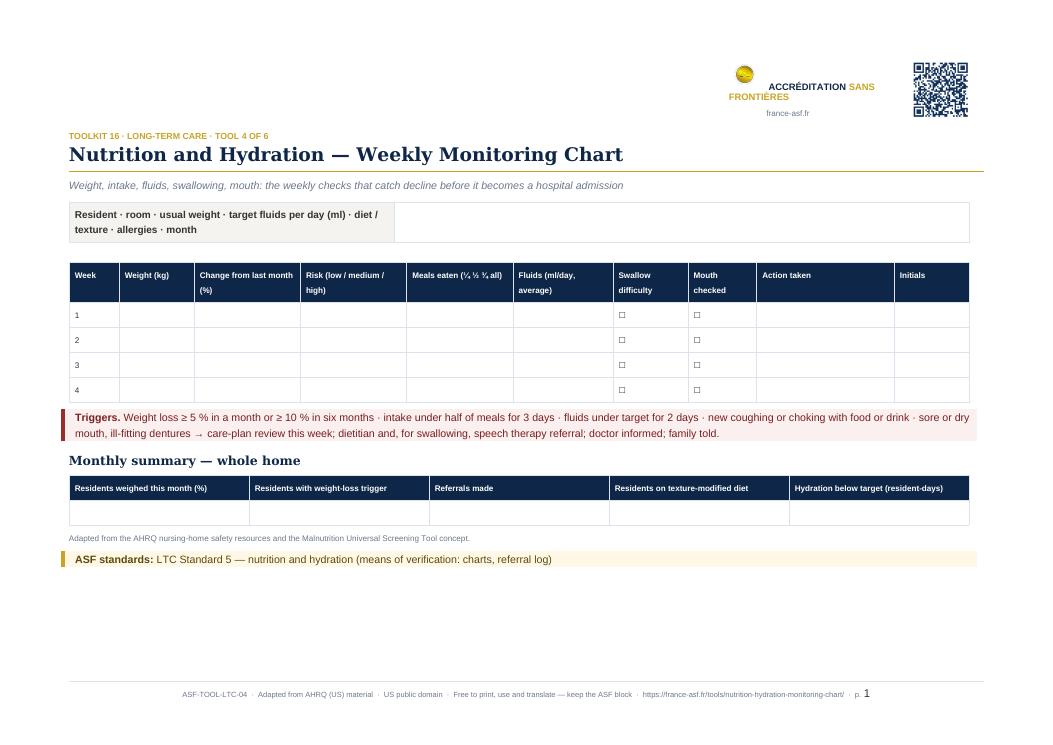Image resolution: width=1053 pixels, height=745 pixels.
Task: Click the empty cell under Residents with weight-loss trigger
Action: pyautogui.click(x=339, y=513)
